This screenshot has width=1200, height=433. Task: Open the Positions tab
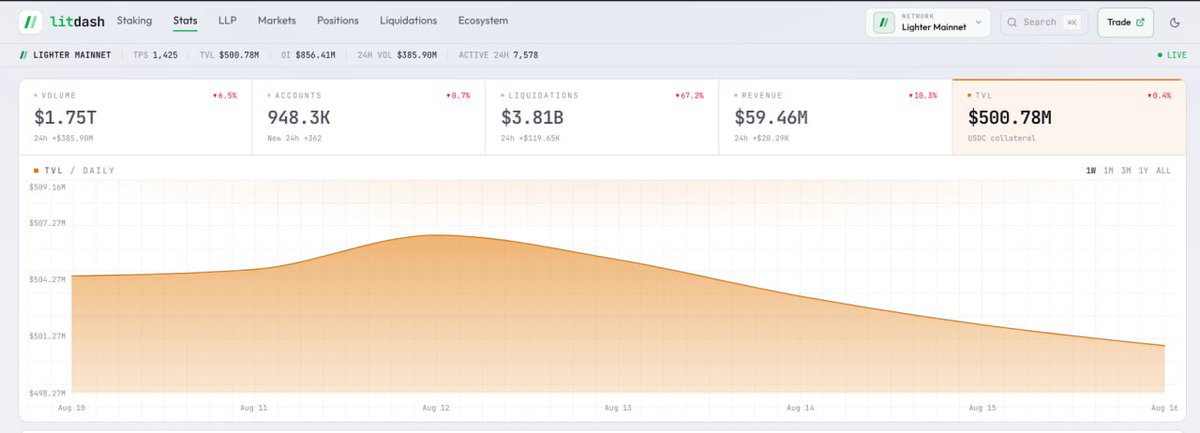click(x=338, y=21)
